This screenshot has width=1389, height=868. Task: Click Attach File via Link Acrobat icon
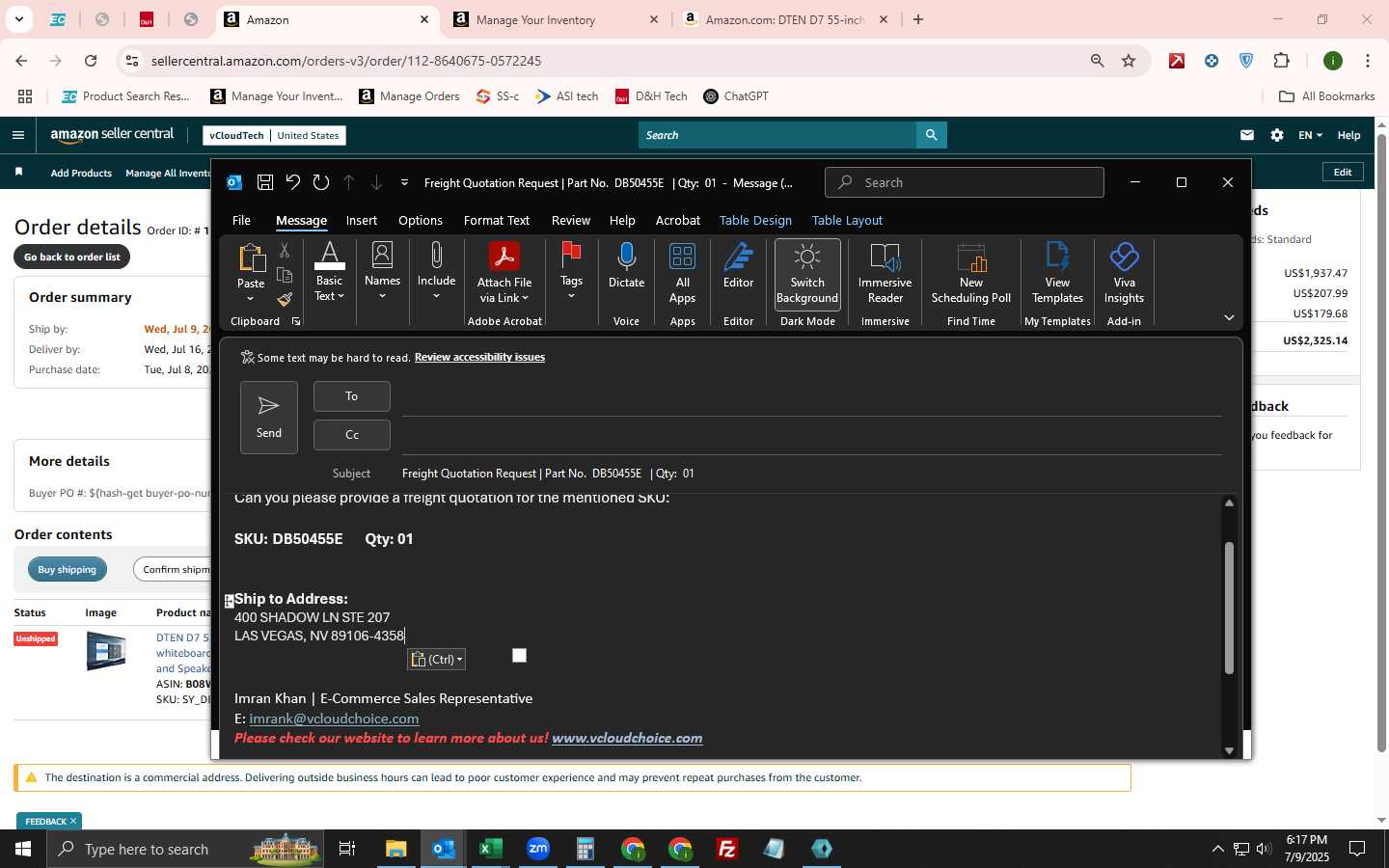(x=504, y=273)
